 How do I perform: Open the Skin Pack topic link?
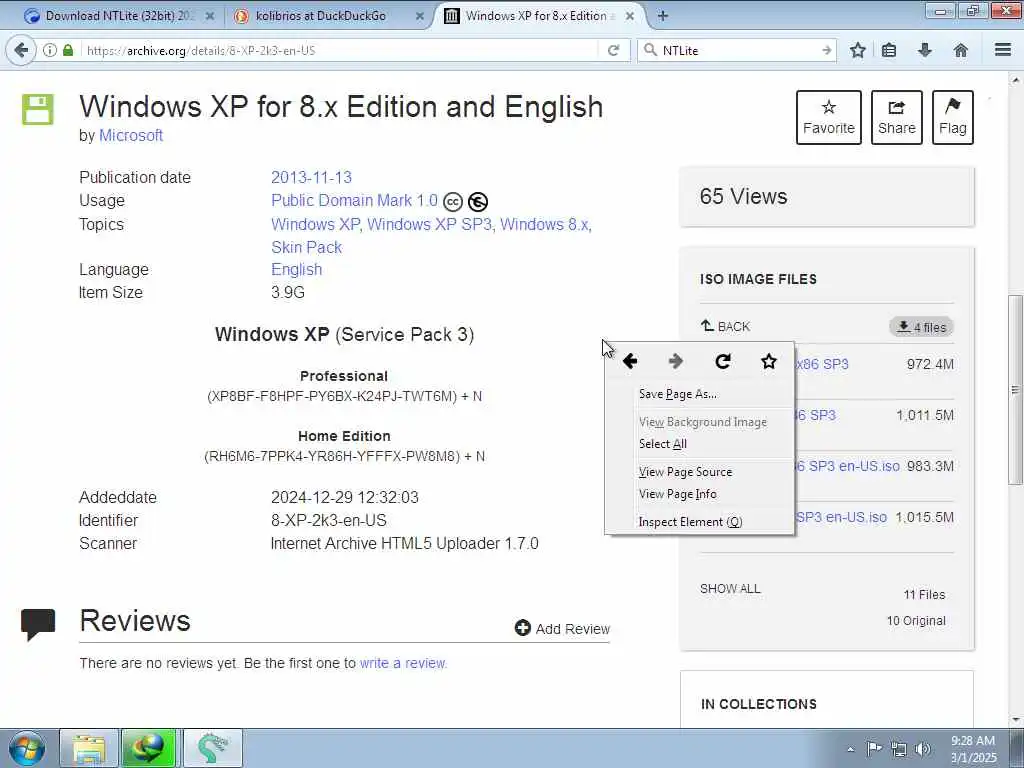307,248
